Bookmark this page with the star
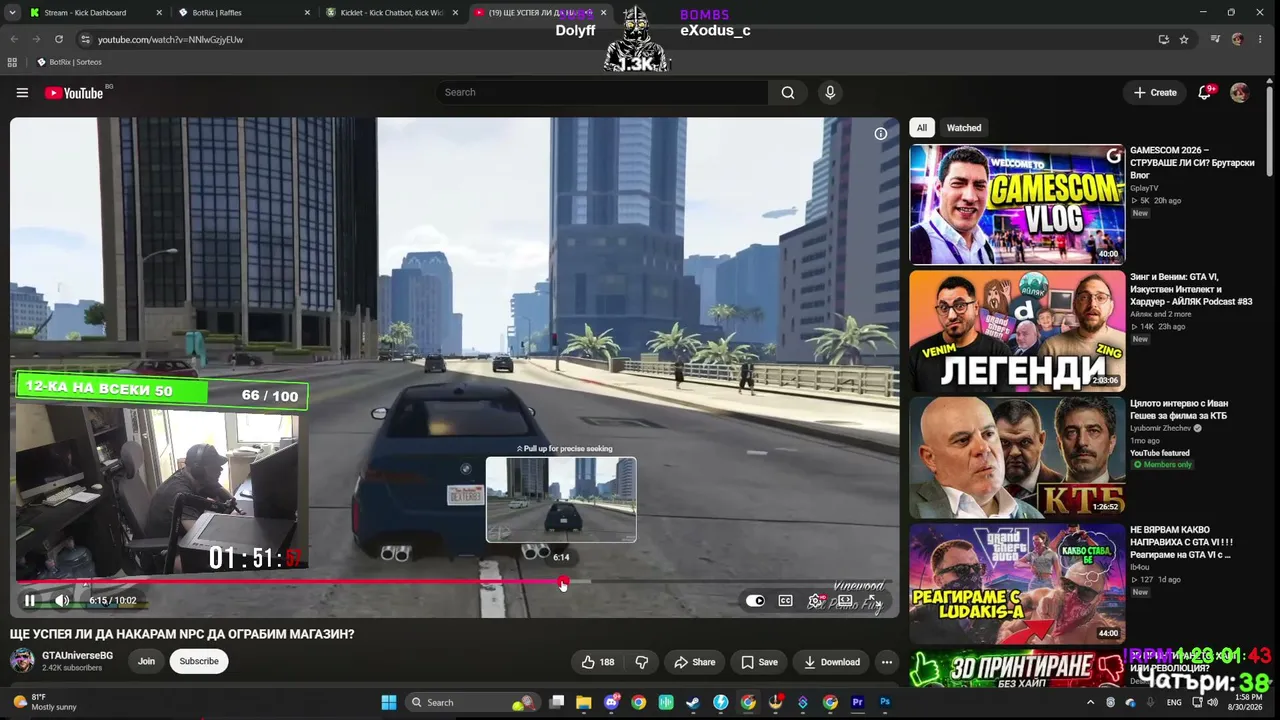This screenshot has height=720, width=1280. coord(1184,39)
